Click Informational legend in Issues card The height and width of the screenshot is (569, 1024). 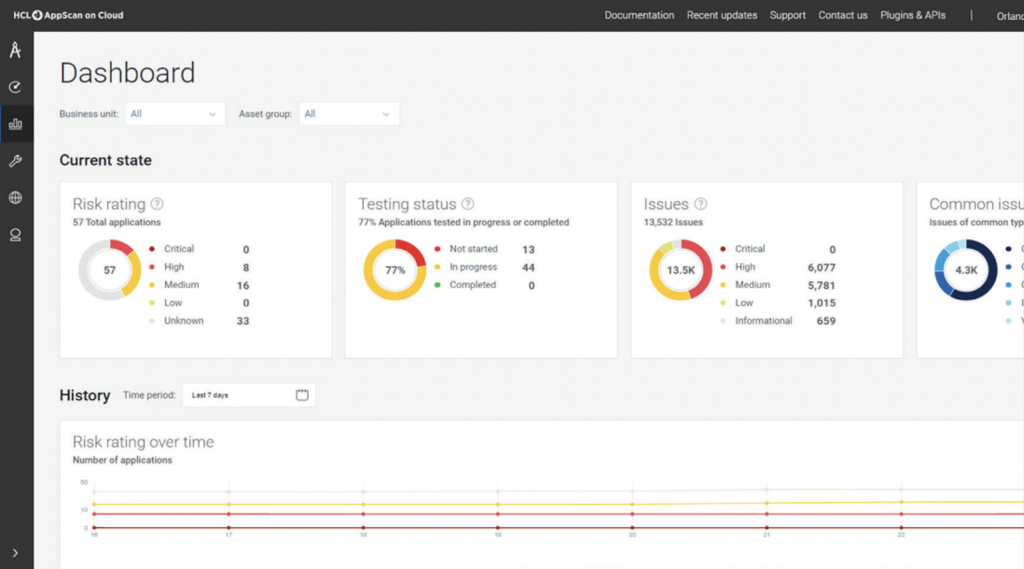(763, 321)
